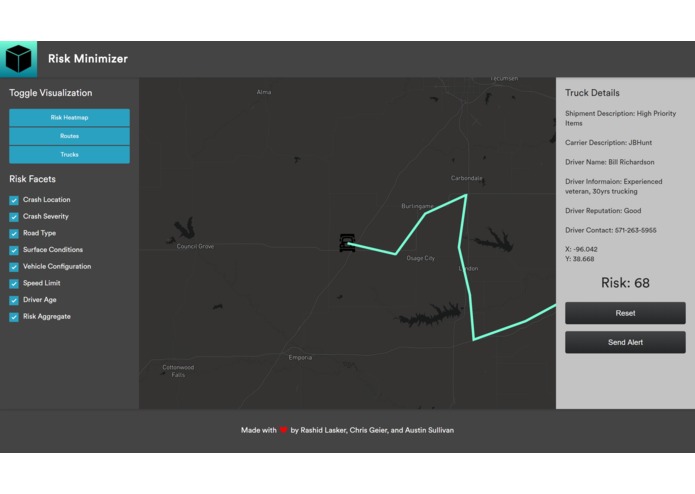Image resolution: width=695 pixels, height=494 pixels.
Task: Click the Risk Facets heading
Action: (32, 179)
